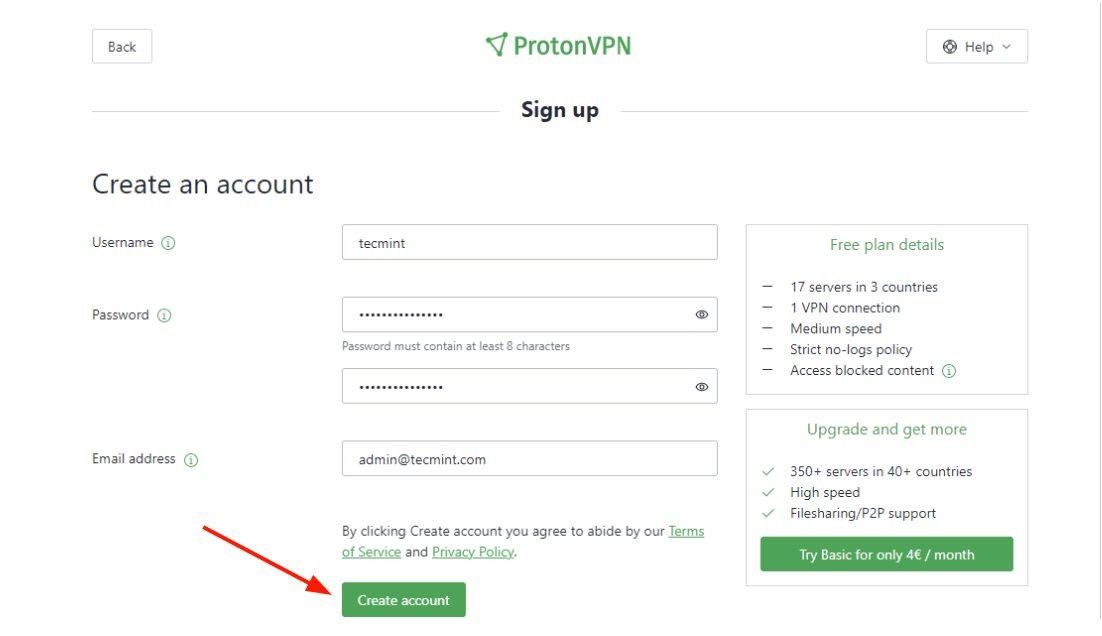Open the Terms of Service link

[686, 531]
